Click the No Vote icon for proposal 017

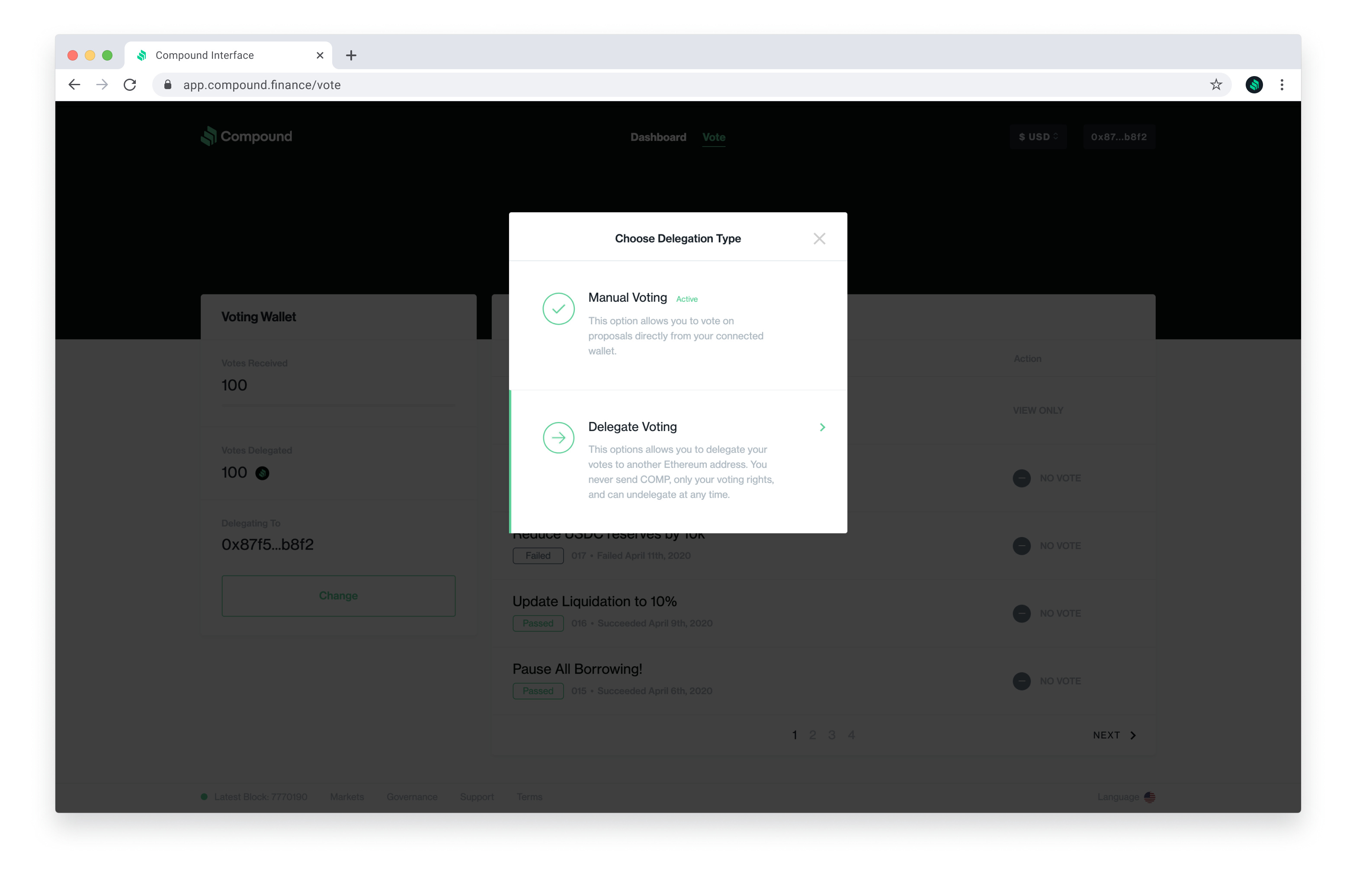pyautogui.click(x=1021, y=546)
